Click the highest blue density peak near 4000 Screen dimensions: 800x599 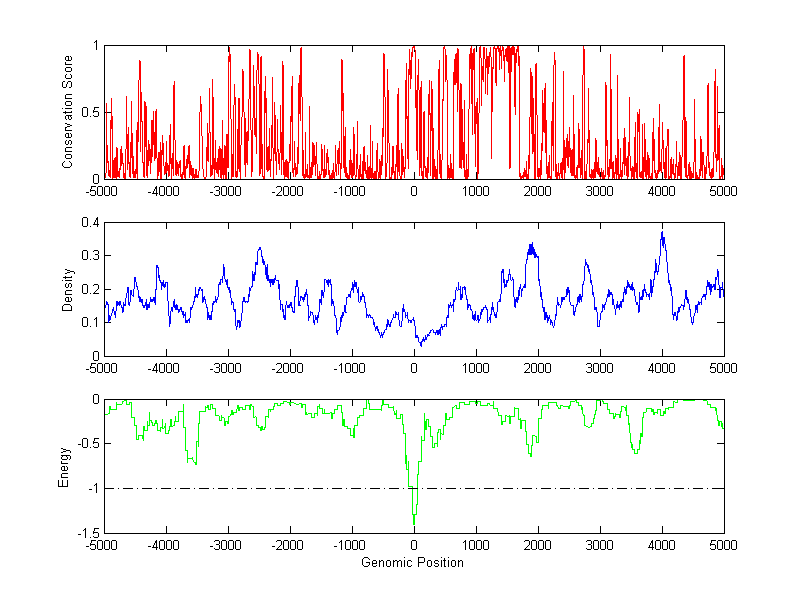662,234
